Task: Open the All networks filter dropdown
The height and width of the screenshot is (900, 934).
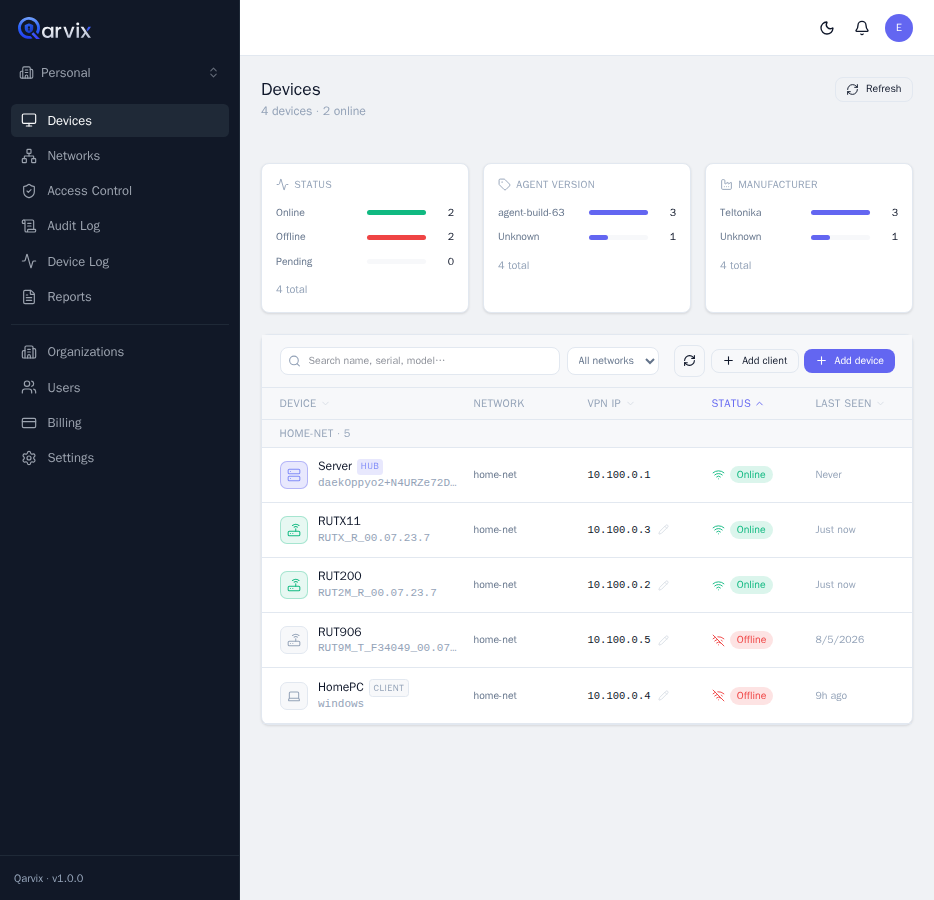Action: coord(612,361)
